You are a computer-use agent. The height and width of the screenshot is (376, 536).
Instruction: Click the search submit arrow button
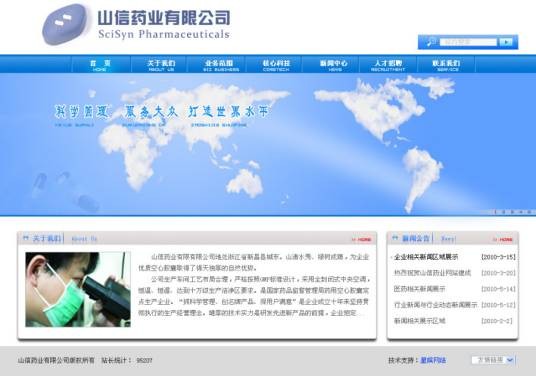coord(506,42)
